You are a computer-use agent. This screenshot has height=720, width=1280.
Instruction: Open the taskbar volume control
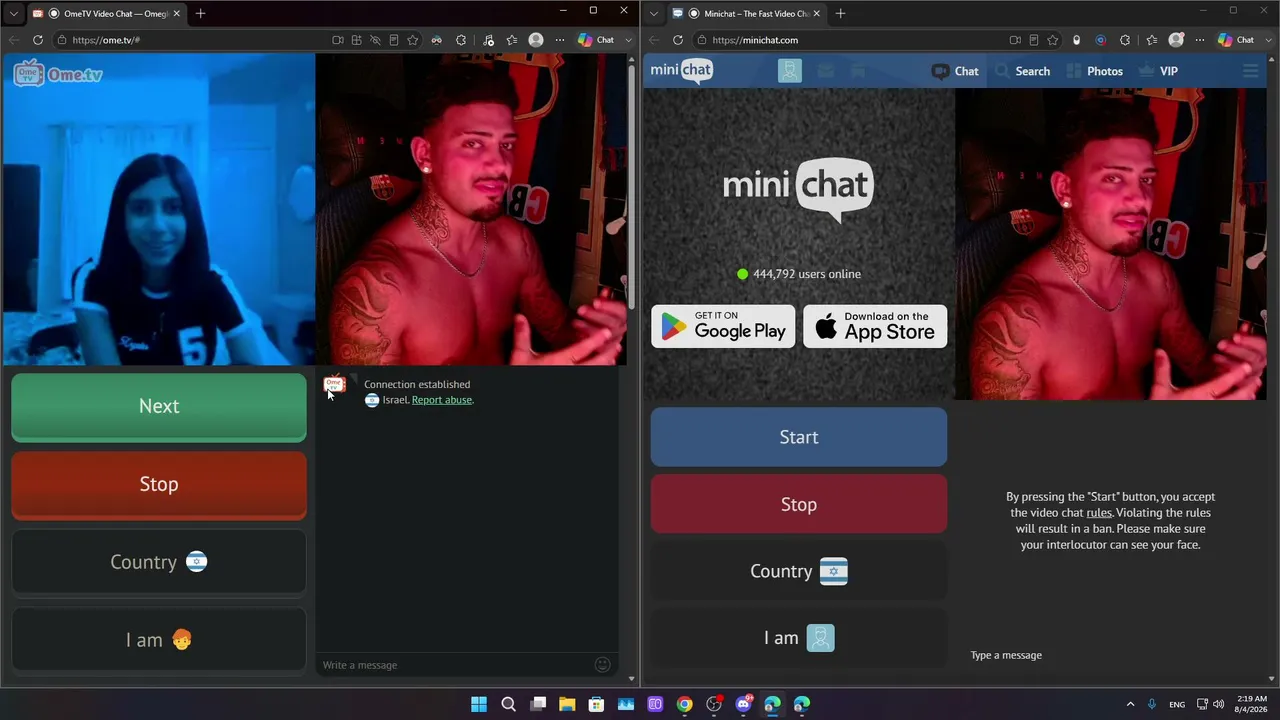point(1218,704)
